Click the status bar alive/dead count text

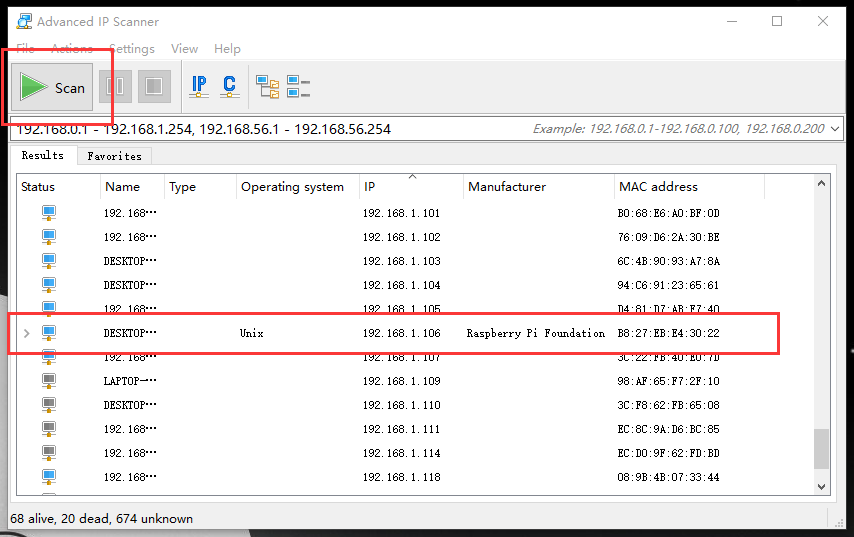pyautogui.click(x=101, y=518)
